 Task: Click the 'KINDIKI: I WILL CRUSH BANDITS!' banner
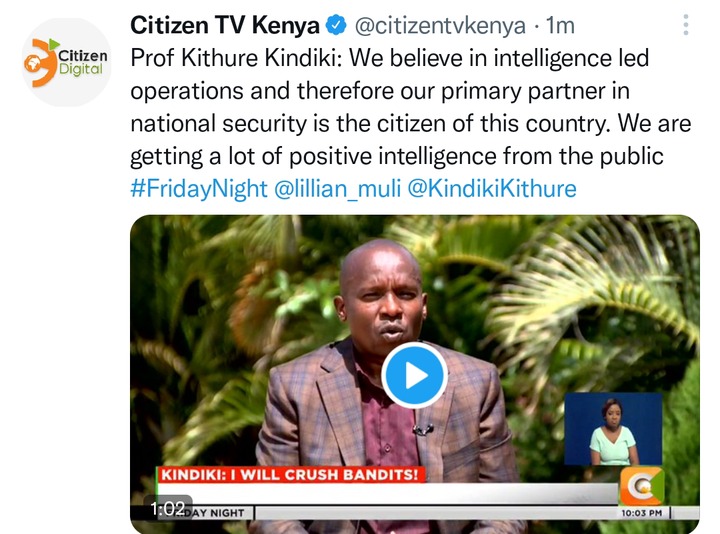coord(291,474)
